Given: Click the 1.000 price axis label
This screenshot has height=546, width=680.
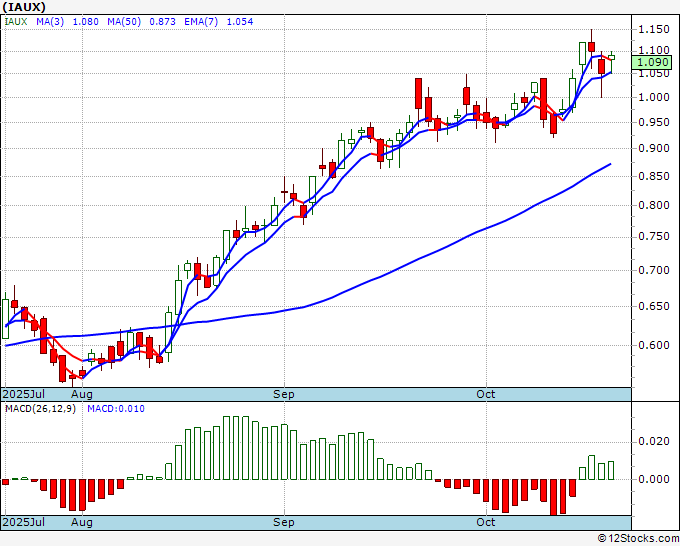Looking at the screenshot, I should click(x=654, y=97).
